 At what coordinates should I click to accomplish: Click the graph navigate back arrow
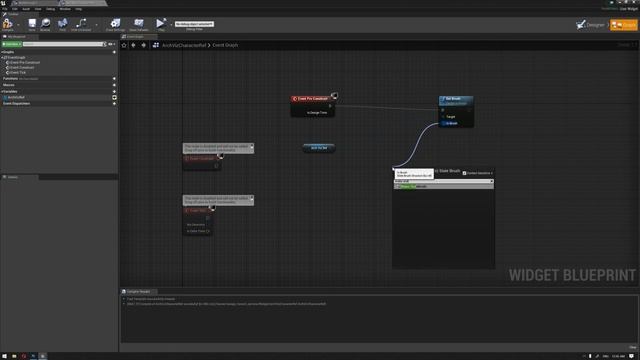pyautogui.click(x=133, y=45)
